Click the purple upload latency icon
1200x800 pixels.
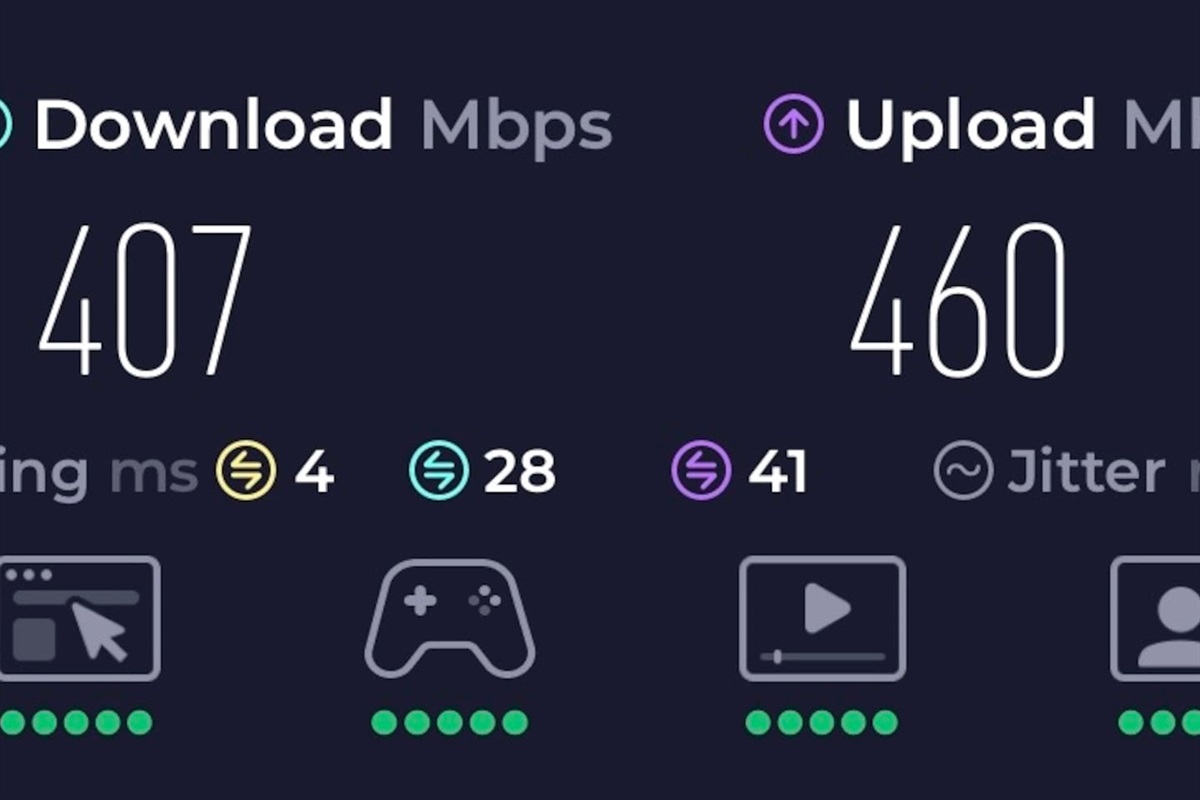point(702,471)
